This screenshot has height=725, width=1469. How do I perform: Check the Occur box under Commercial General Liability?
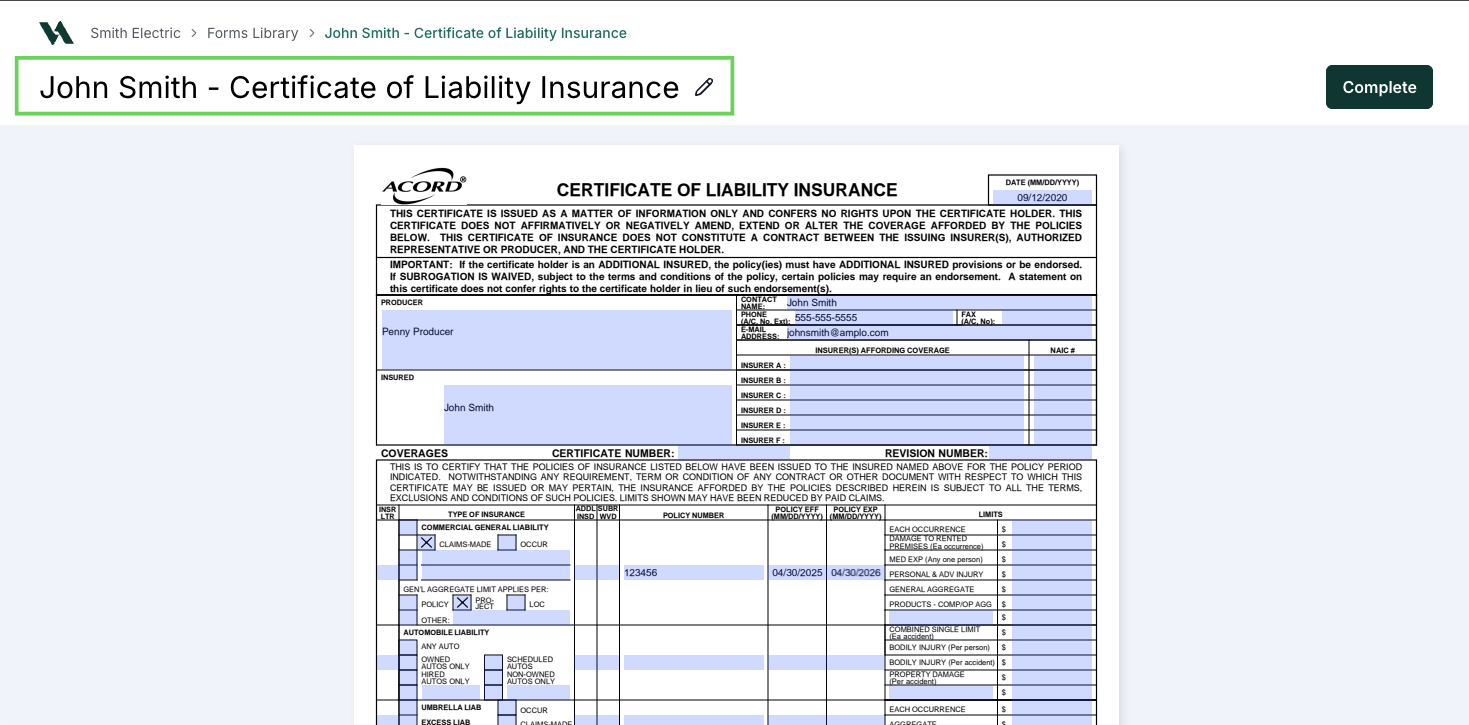click(x=507, y=543)
